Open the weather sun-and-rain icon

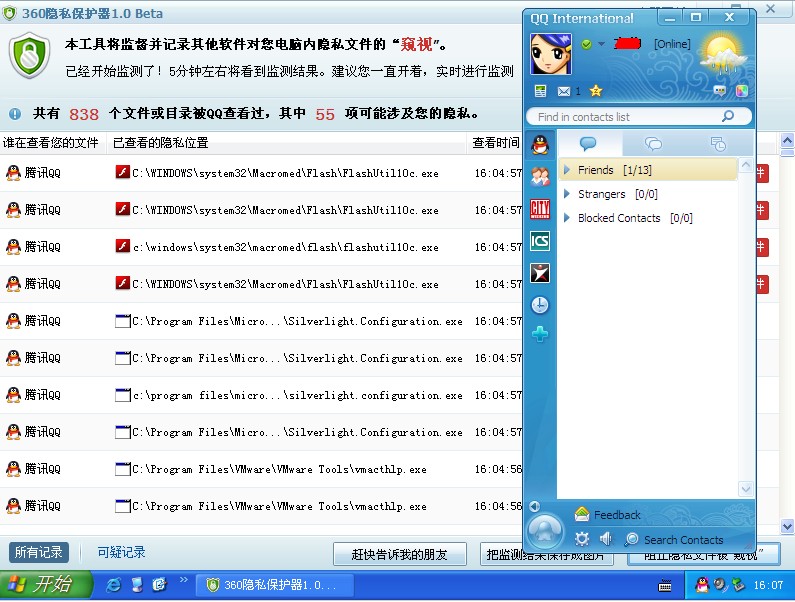[722, 55]
